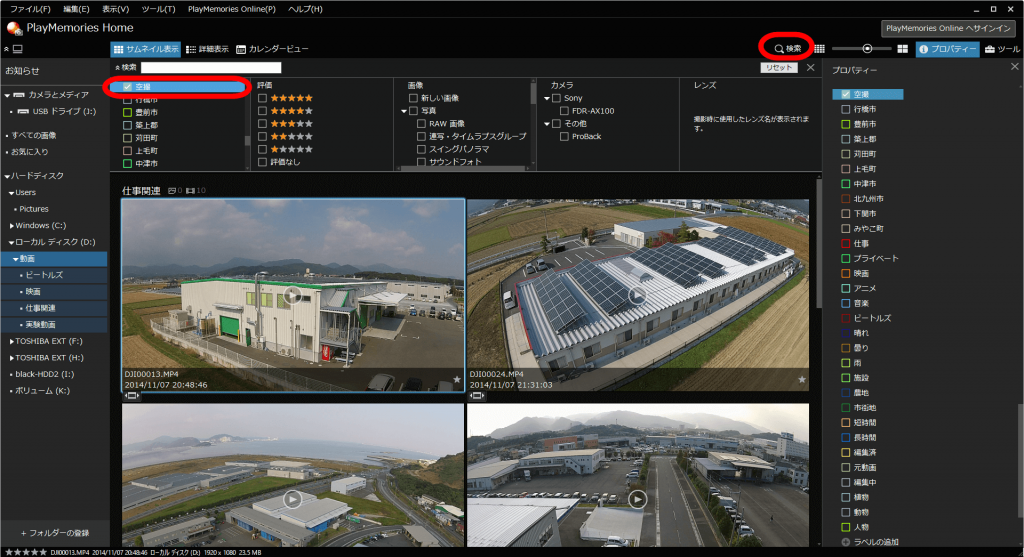Tick the FDR-AX100 camera checkbox

(x=564, y=111)
